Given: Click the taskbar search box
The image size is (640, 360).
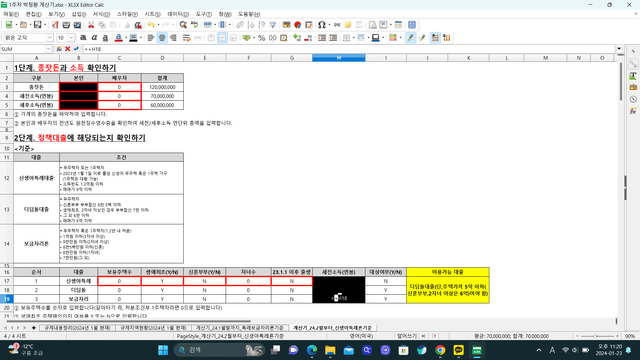Looking at the screenshot, I should (220, 350).
